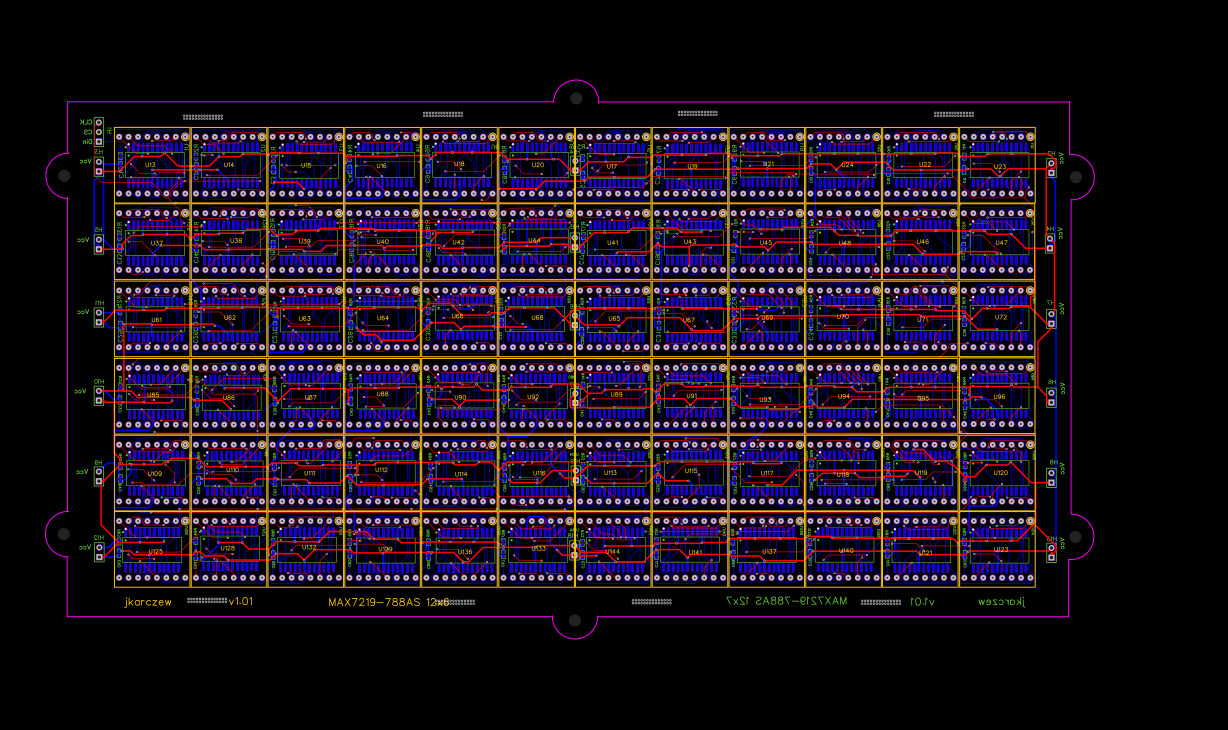1228x730 pixels.
Task: Select the U61 chip label
Action: tap(157, 320)
